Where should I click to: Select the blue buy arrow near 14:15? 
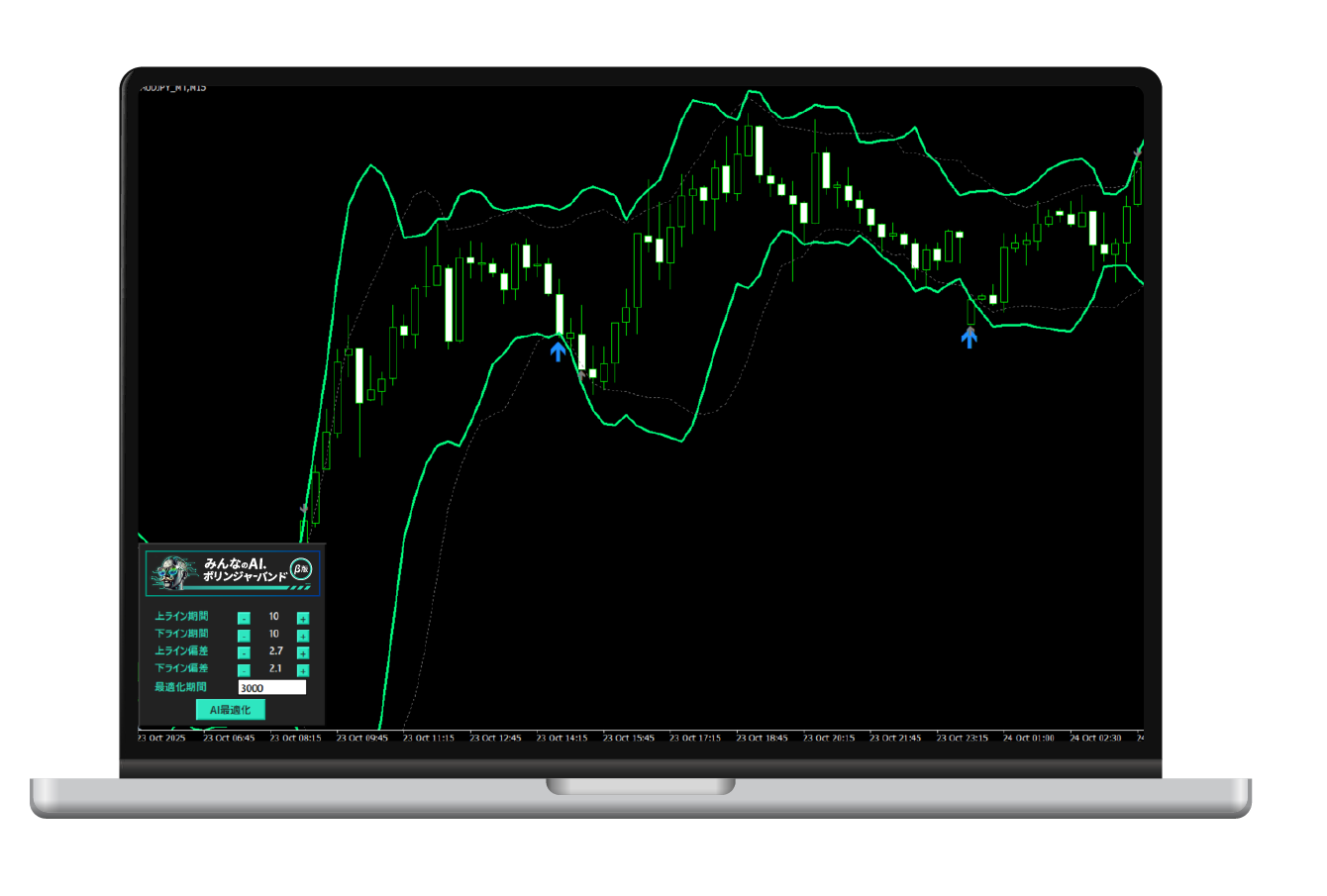pos(559,350)
